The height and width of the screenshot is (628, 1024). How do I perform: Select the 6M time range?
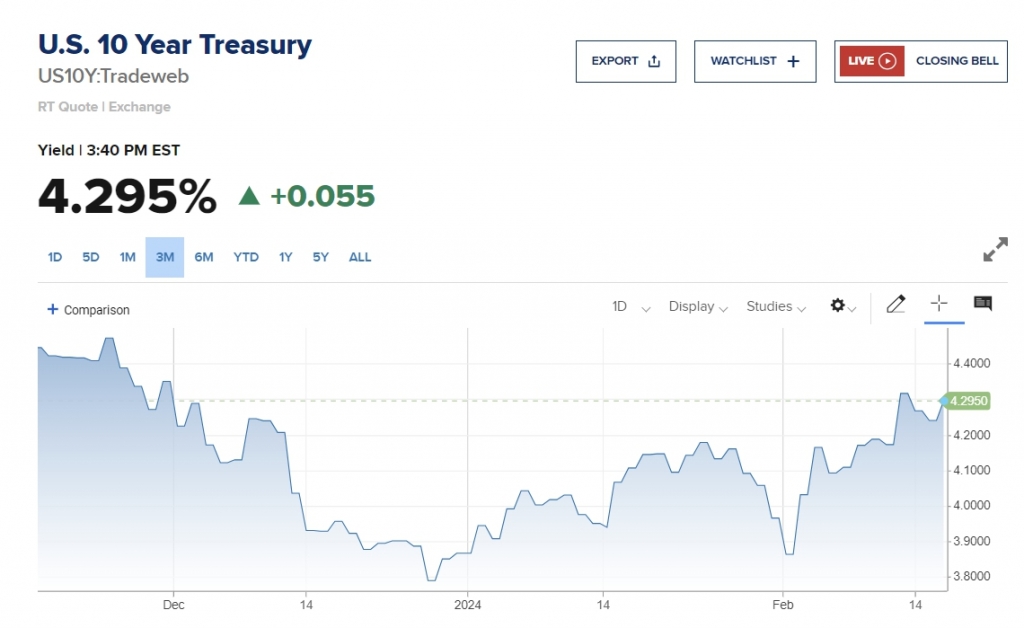click(204, 257)
